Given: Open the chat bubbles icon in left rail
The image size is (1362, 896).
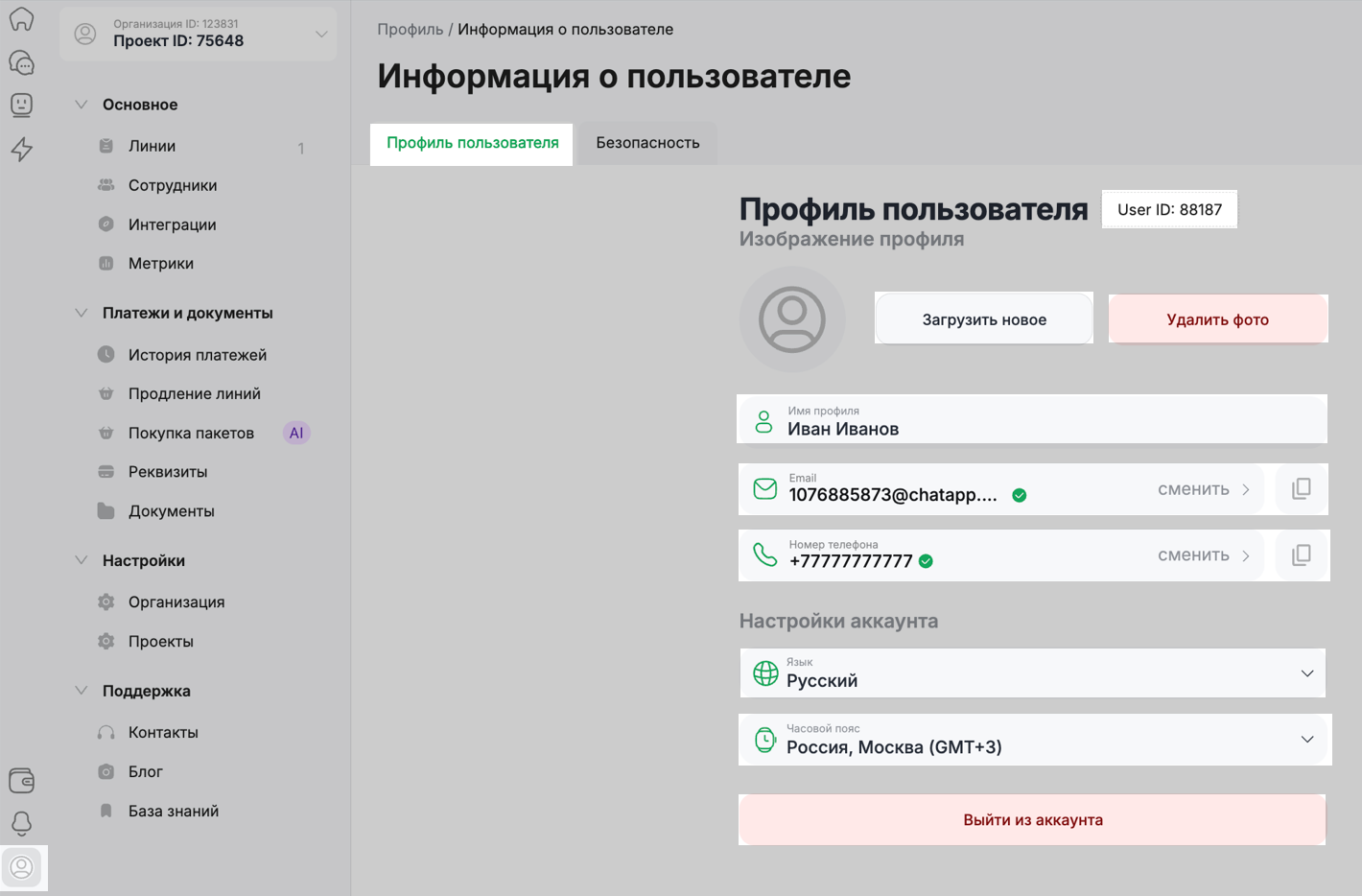Looking at the screenshot, I should click(x=21, y=62).
